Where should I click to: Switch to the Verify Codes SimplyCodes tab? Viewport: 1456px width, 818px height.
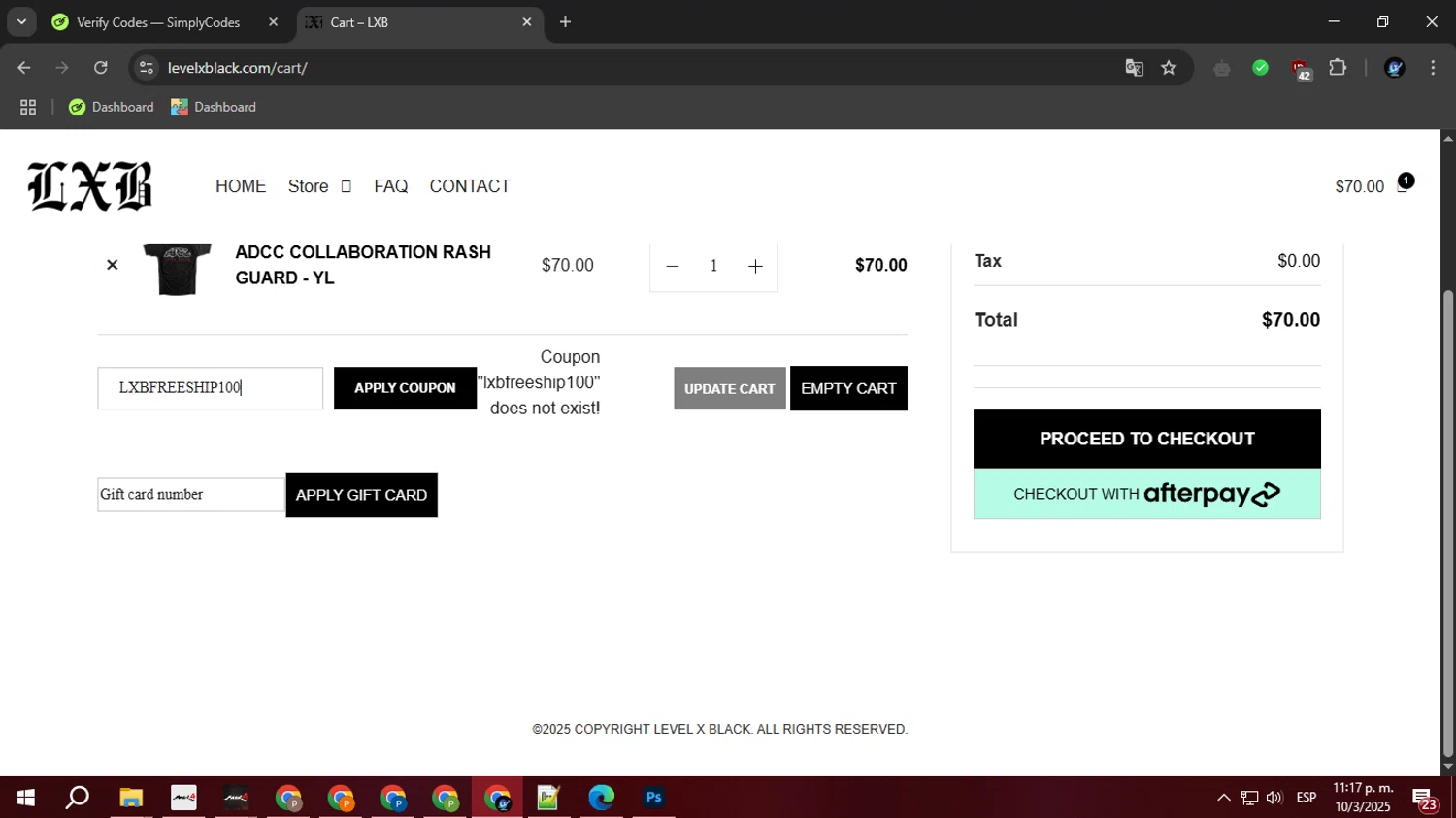pos(158,22)
